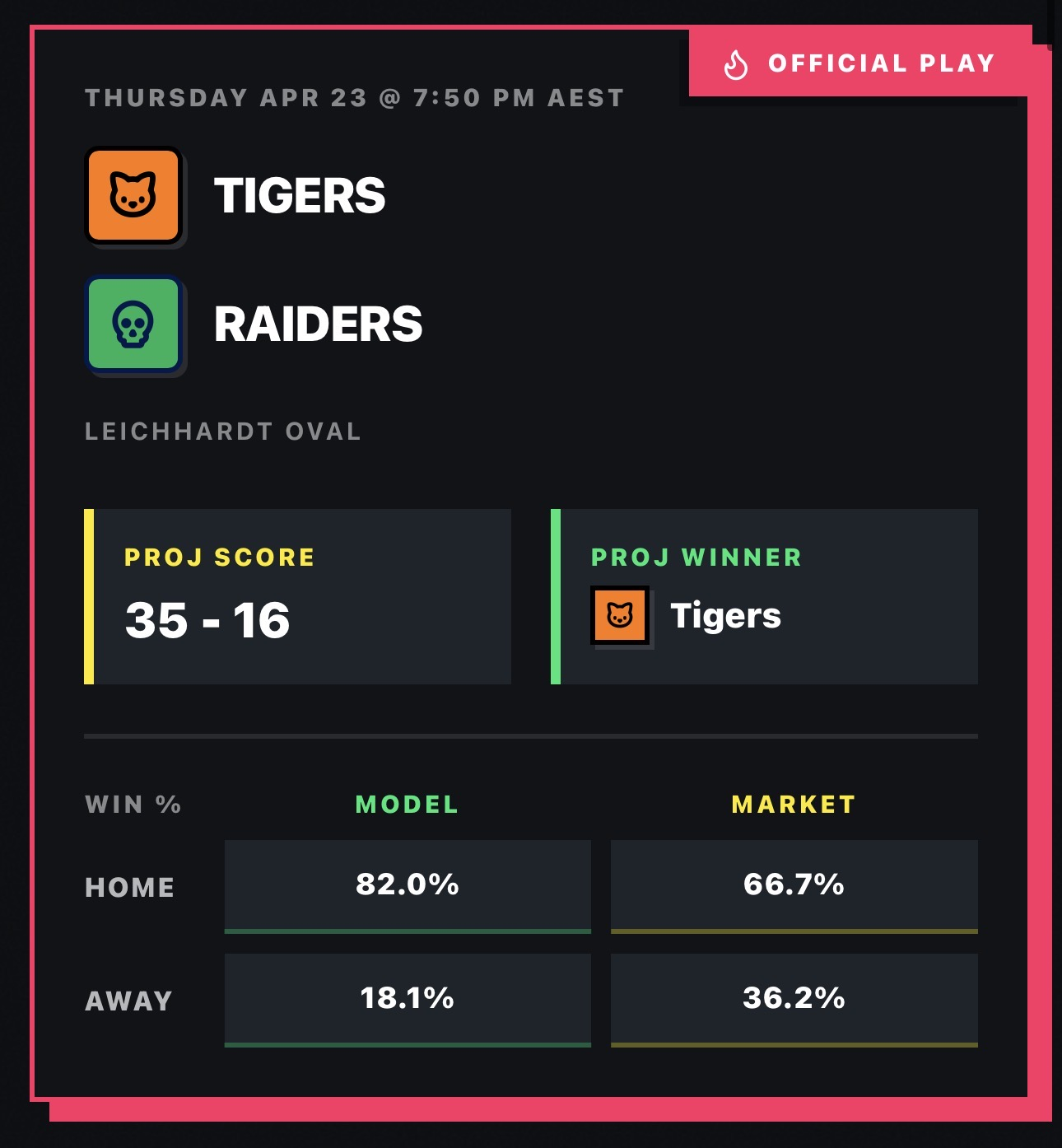Select the Official Play badge label

pyautogui.click(x=881, y=63)
